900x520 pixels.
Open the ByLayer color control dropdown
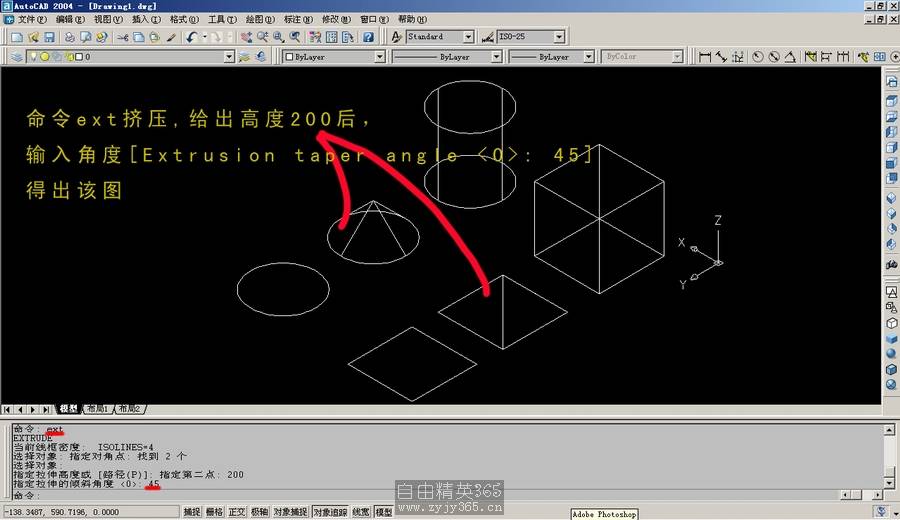(379, 57)
